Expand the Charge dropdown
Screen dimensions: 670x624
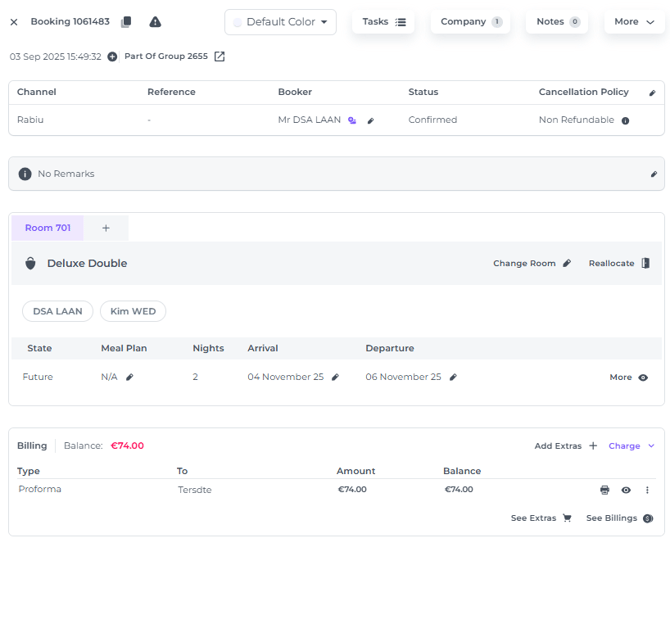click(631, 446)
